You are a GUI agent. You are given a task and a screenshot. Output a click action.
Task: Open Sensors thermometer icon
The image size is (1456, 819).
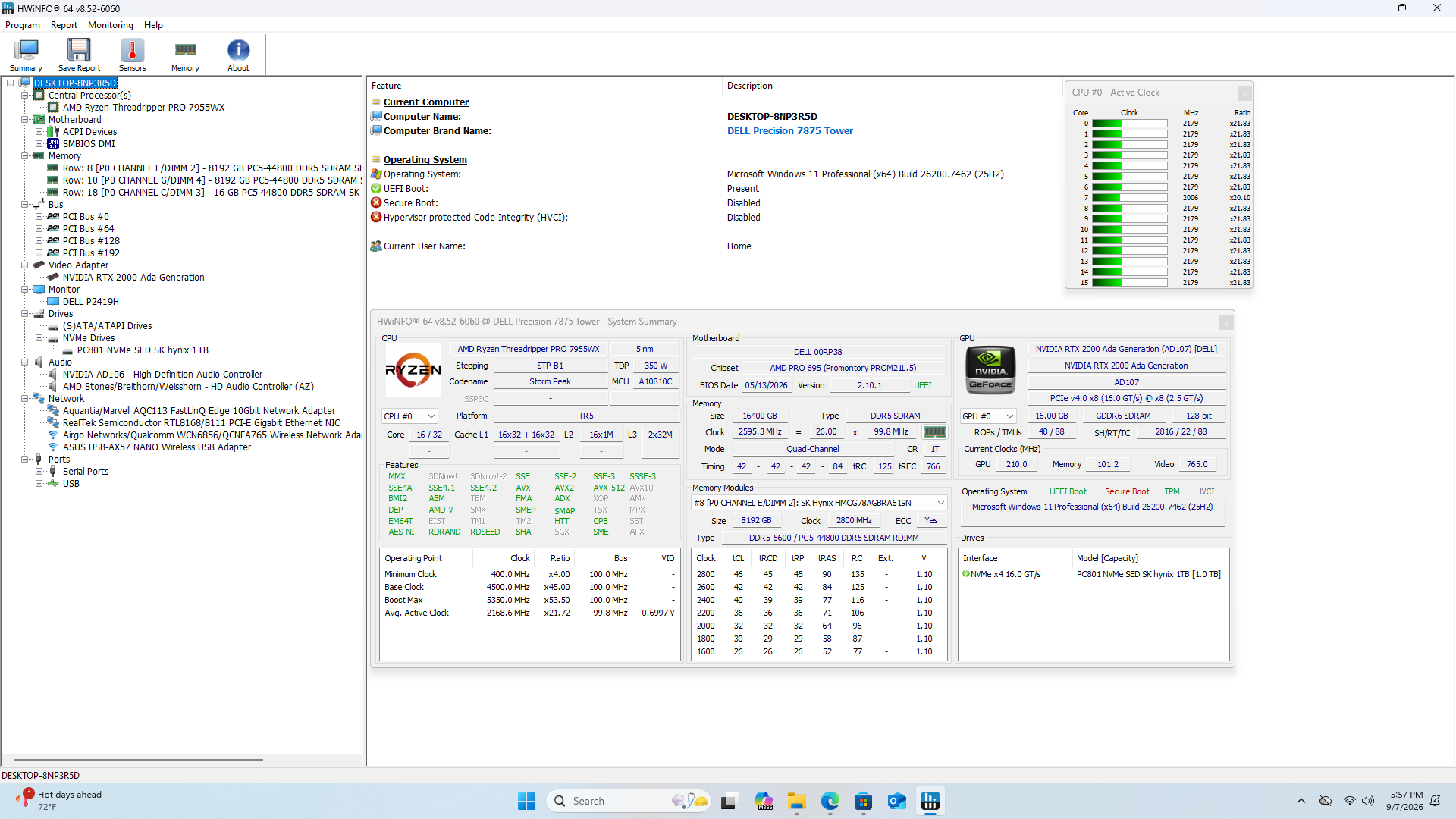pos(132,55)
